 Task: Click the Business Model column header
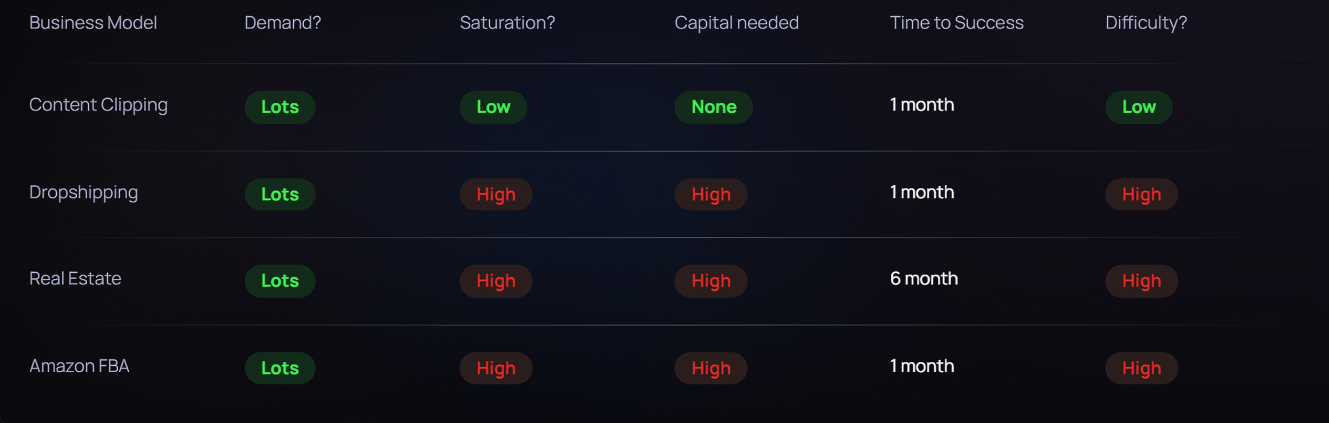(x=93, y=23)
